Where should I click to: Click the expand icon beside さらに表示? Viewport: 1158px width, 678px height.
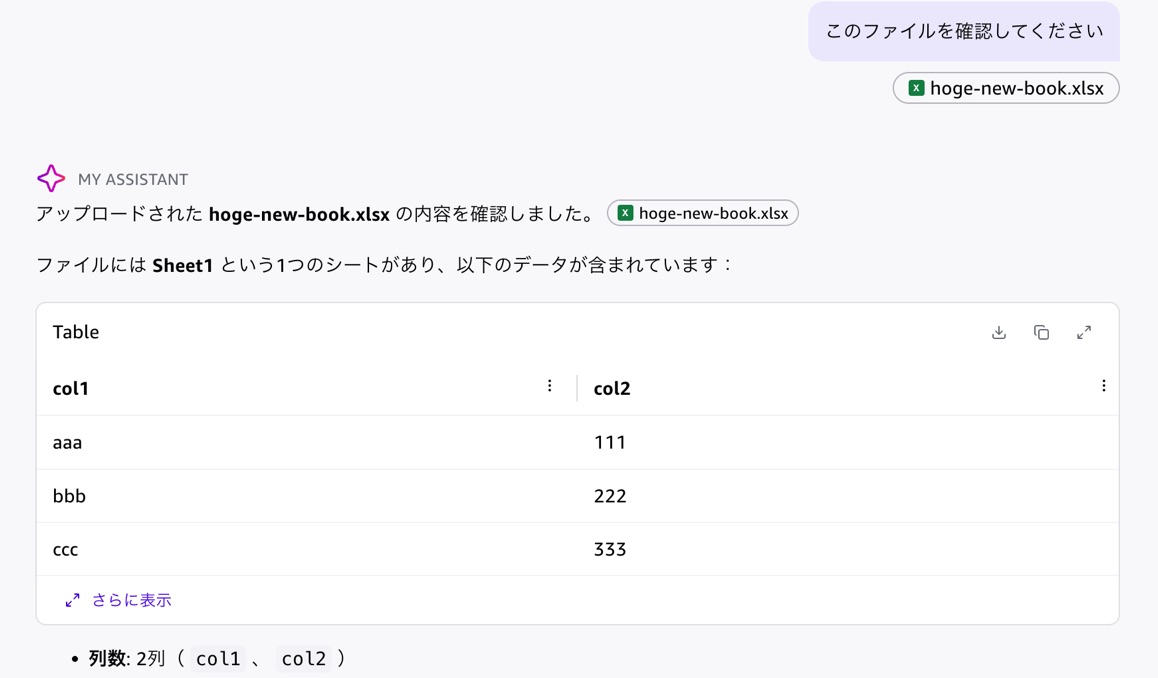pos(72,600)
